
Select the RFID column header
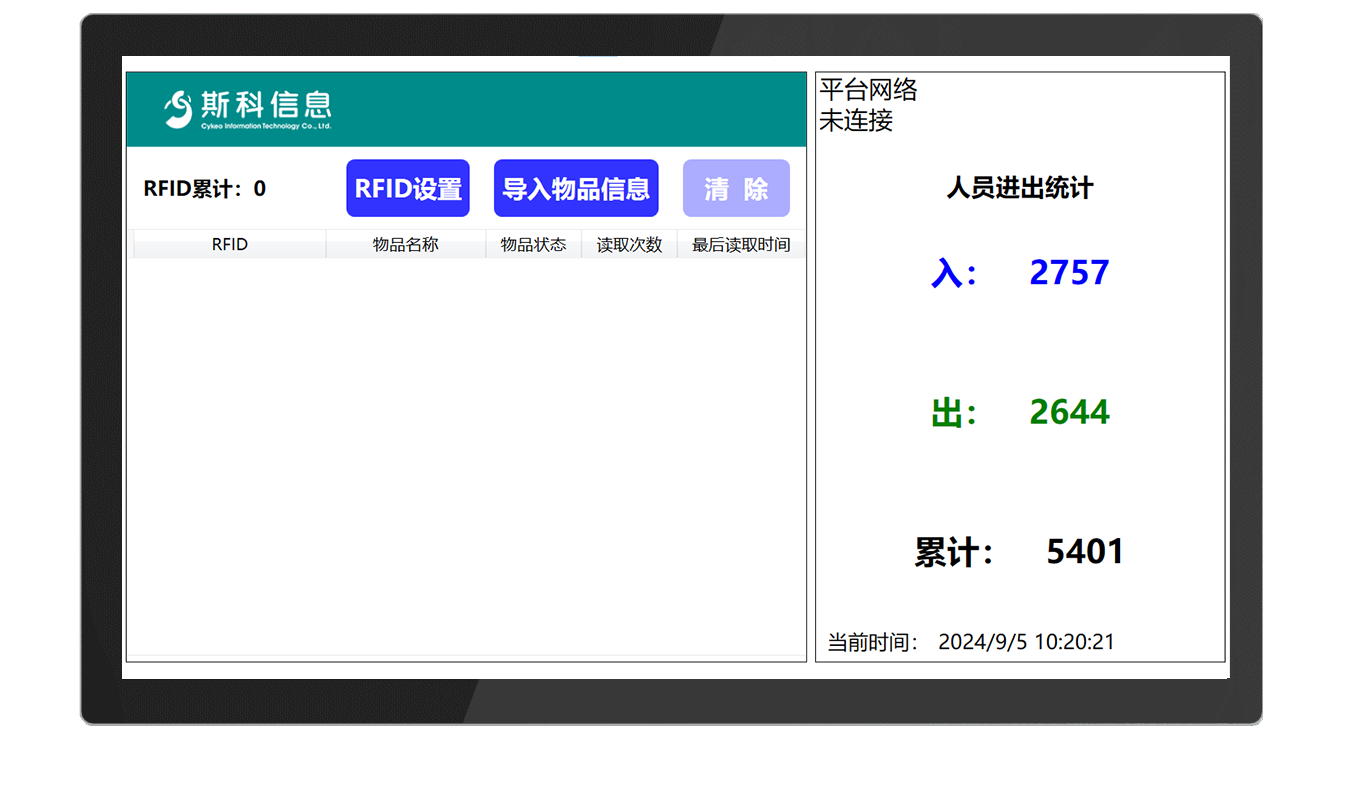pos(228,243)
